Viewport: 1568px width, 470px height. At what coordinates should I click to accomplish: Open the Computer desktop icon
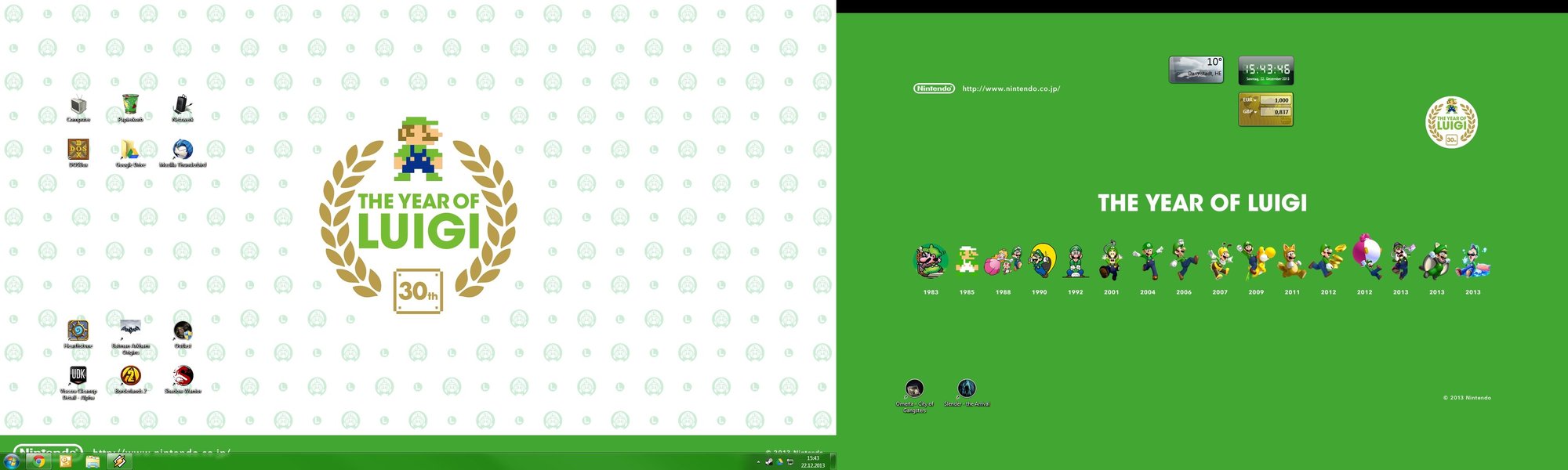[x=78, y=106]
